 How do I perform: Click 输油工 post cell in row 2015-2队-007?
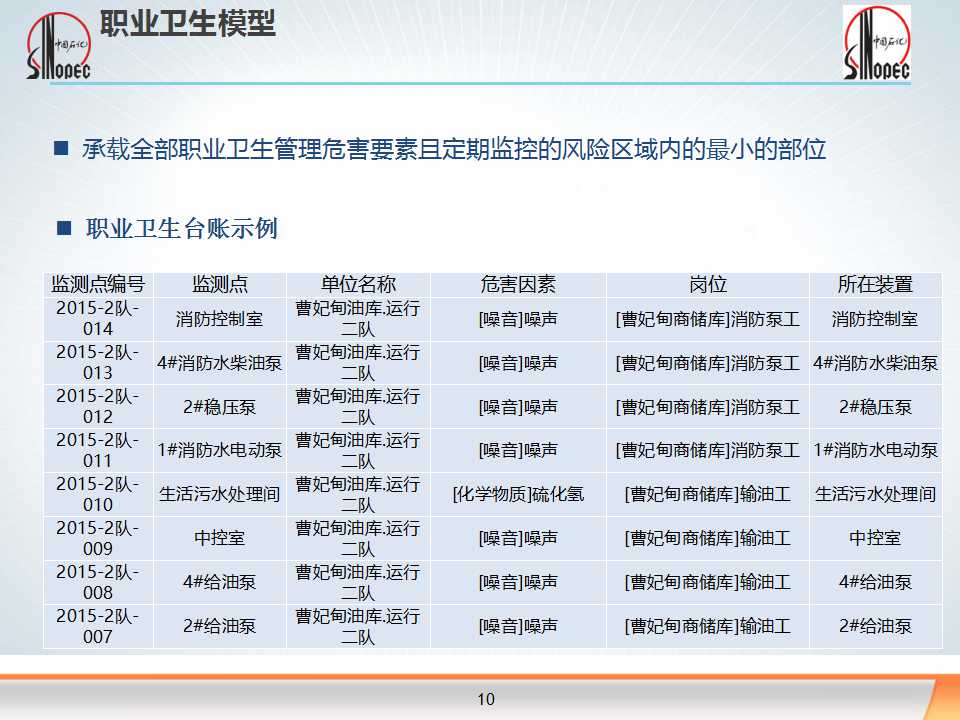click(x=708, y=626)
